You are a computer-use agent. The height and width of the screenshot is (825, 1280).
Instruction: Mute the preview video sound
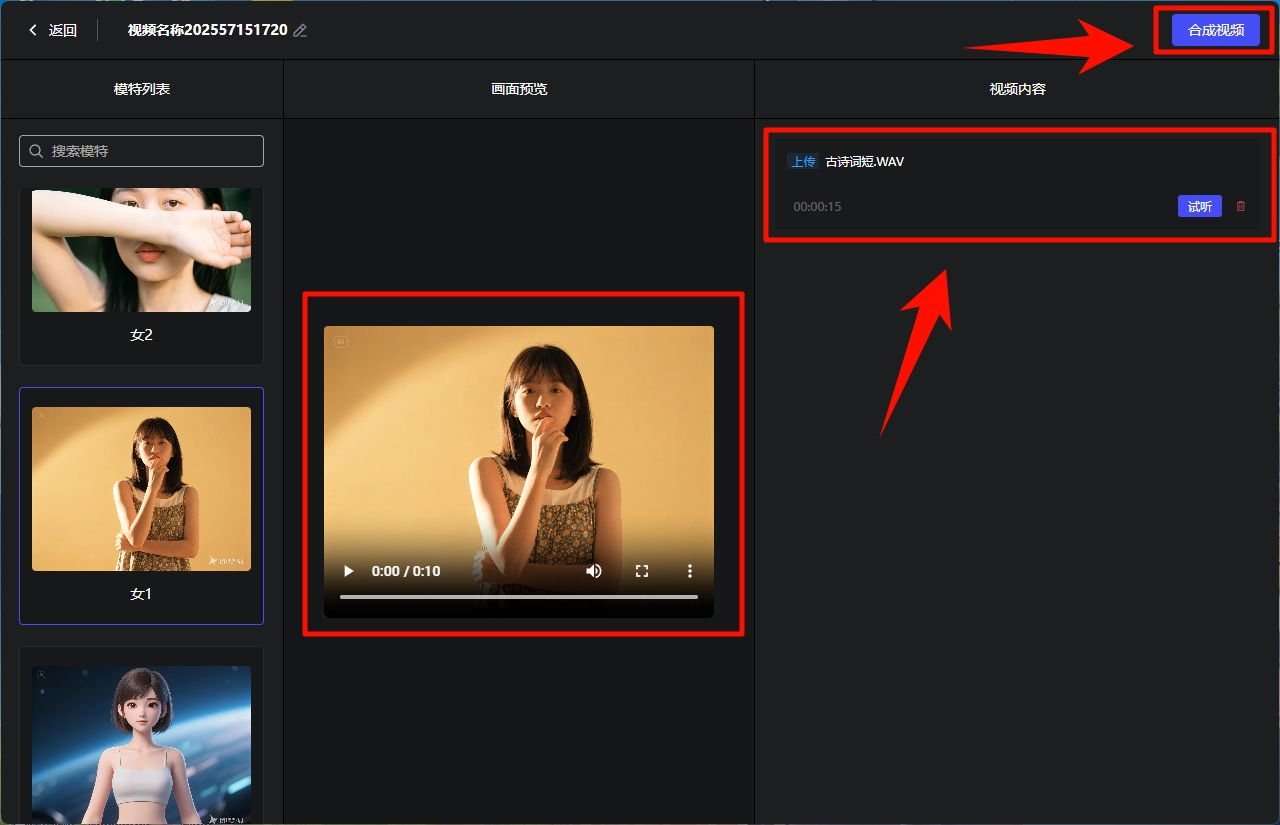[594, 571]
